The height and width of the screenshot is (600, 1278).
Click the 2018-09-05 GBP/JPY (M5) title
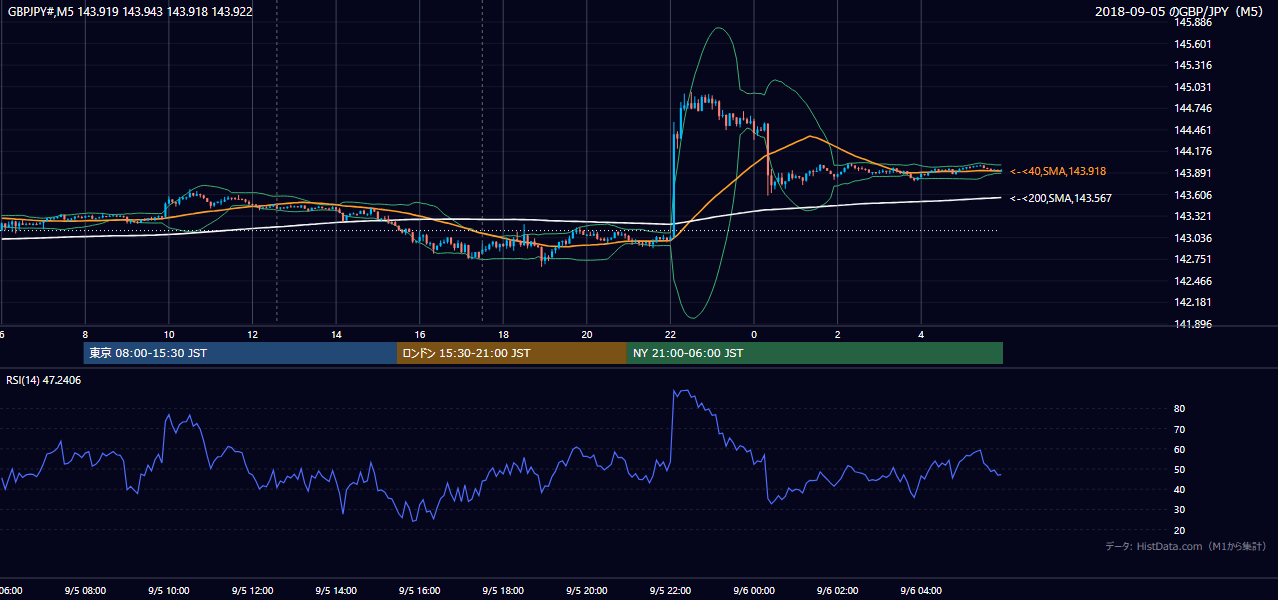[1181, 12]
